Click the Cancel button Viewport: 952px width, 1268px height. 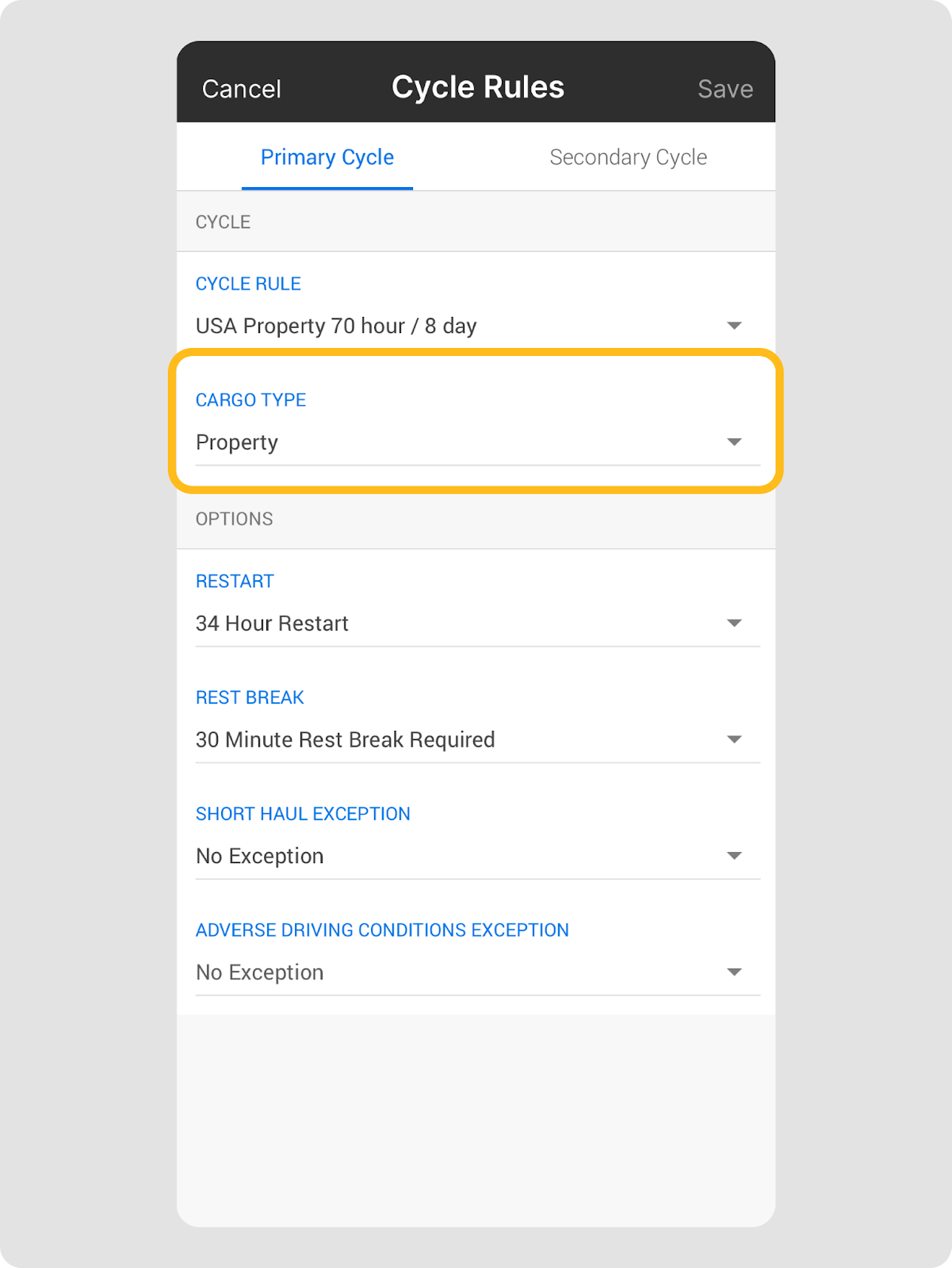241,89
